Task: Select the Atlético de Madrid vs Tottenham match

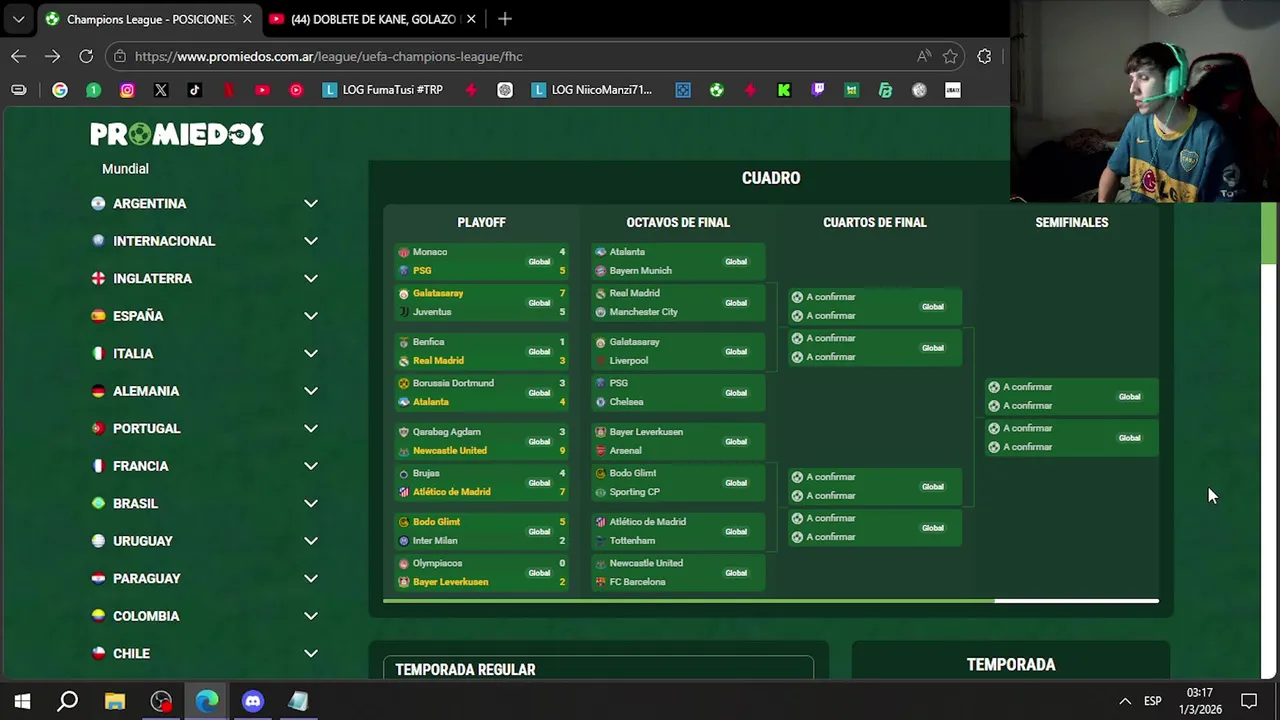Action: 678,531
